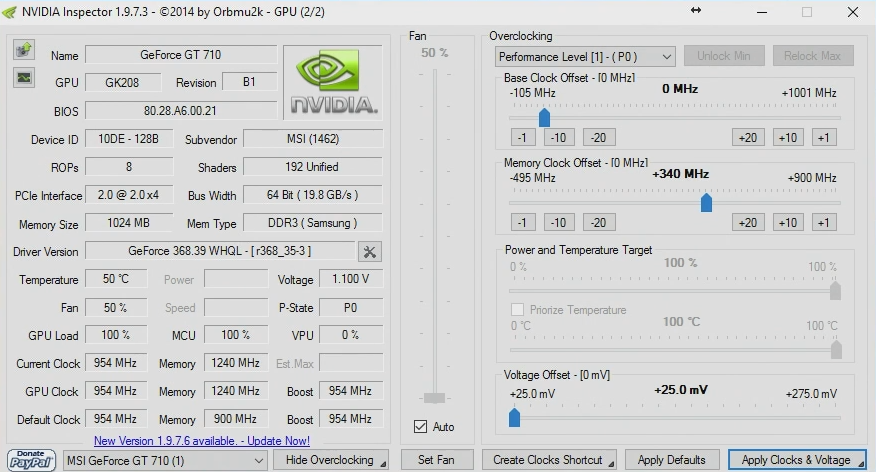Open the New Version 1.9.7.6 update link
The height and width of the screenshot is (472, 876).
202,441
